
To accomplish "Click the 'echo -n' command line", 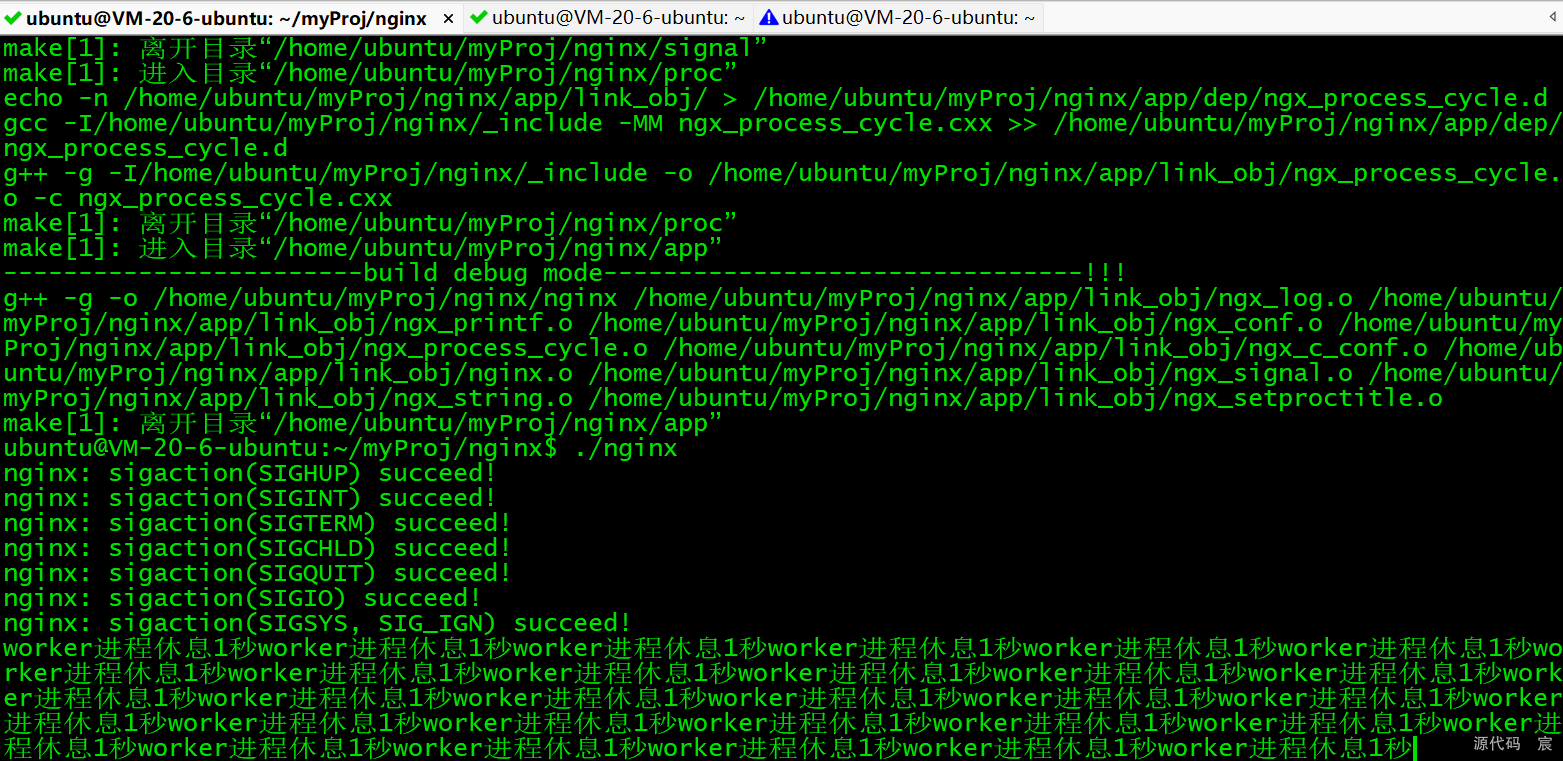I will click(775, 98).
